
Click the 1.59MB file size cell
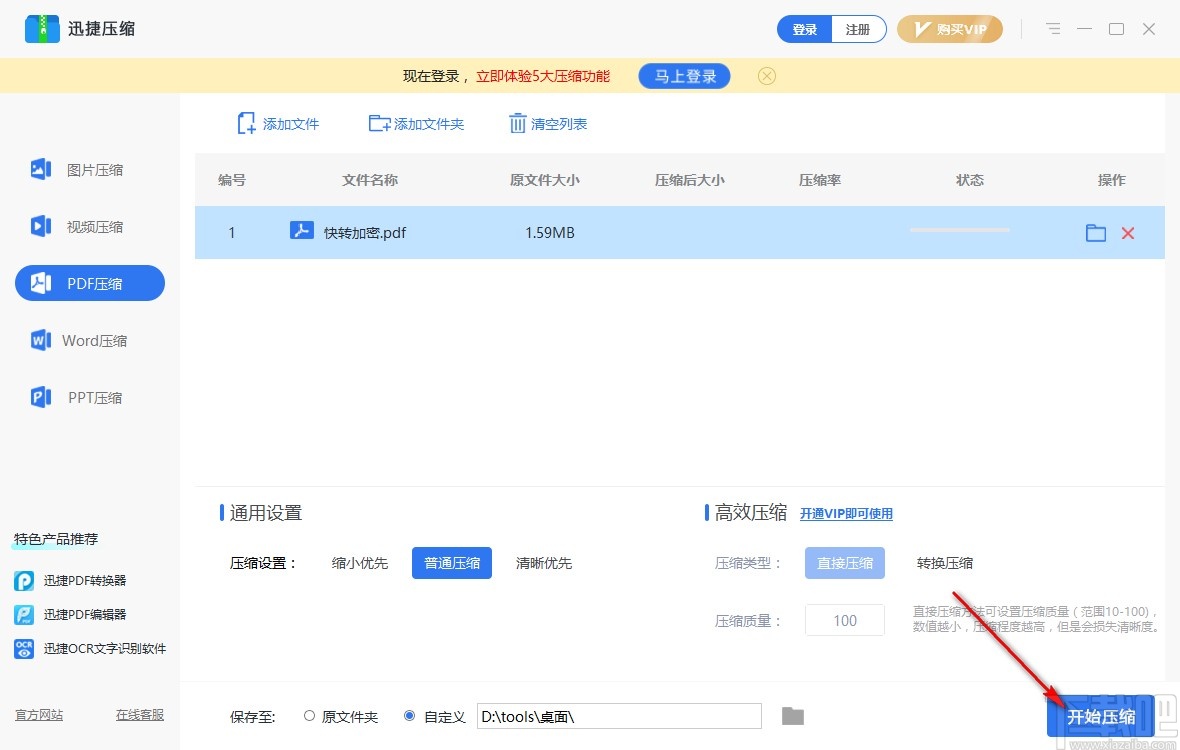[x=550, y=233]
